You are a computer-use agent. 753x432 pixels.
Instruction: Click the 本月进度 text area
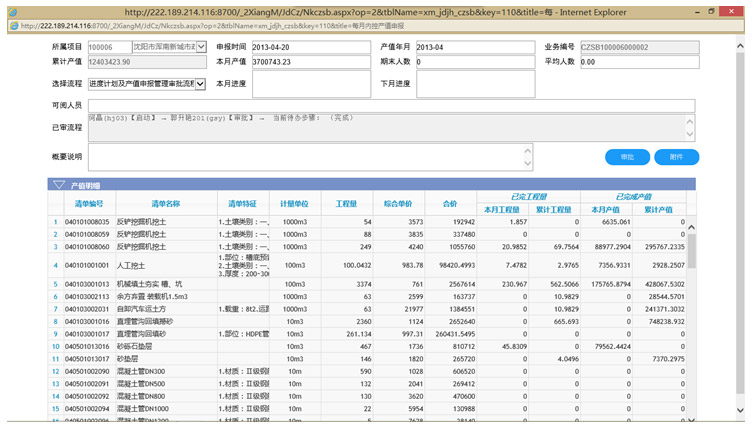click(311, 84)
